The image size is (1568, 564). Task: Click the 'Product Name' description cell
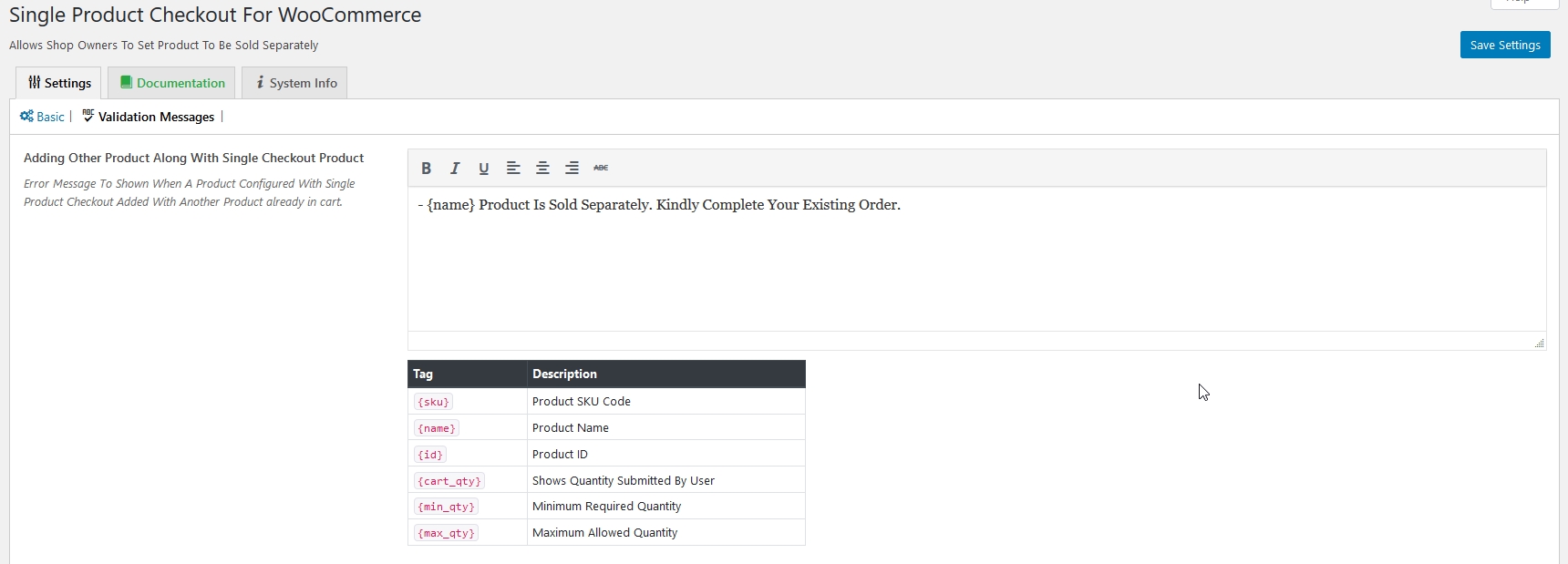pyautogui.click(x=666, y=427)
